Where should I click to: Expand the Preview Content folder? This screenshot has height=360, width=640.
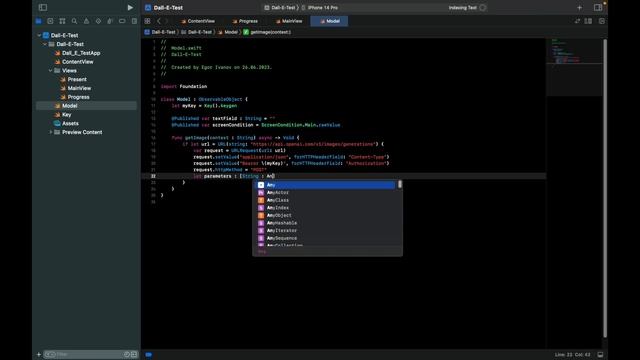pyautogui.click(x=51, y=132)
